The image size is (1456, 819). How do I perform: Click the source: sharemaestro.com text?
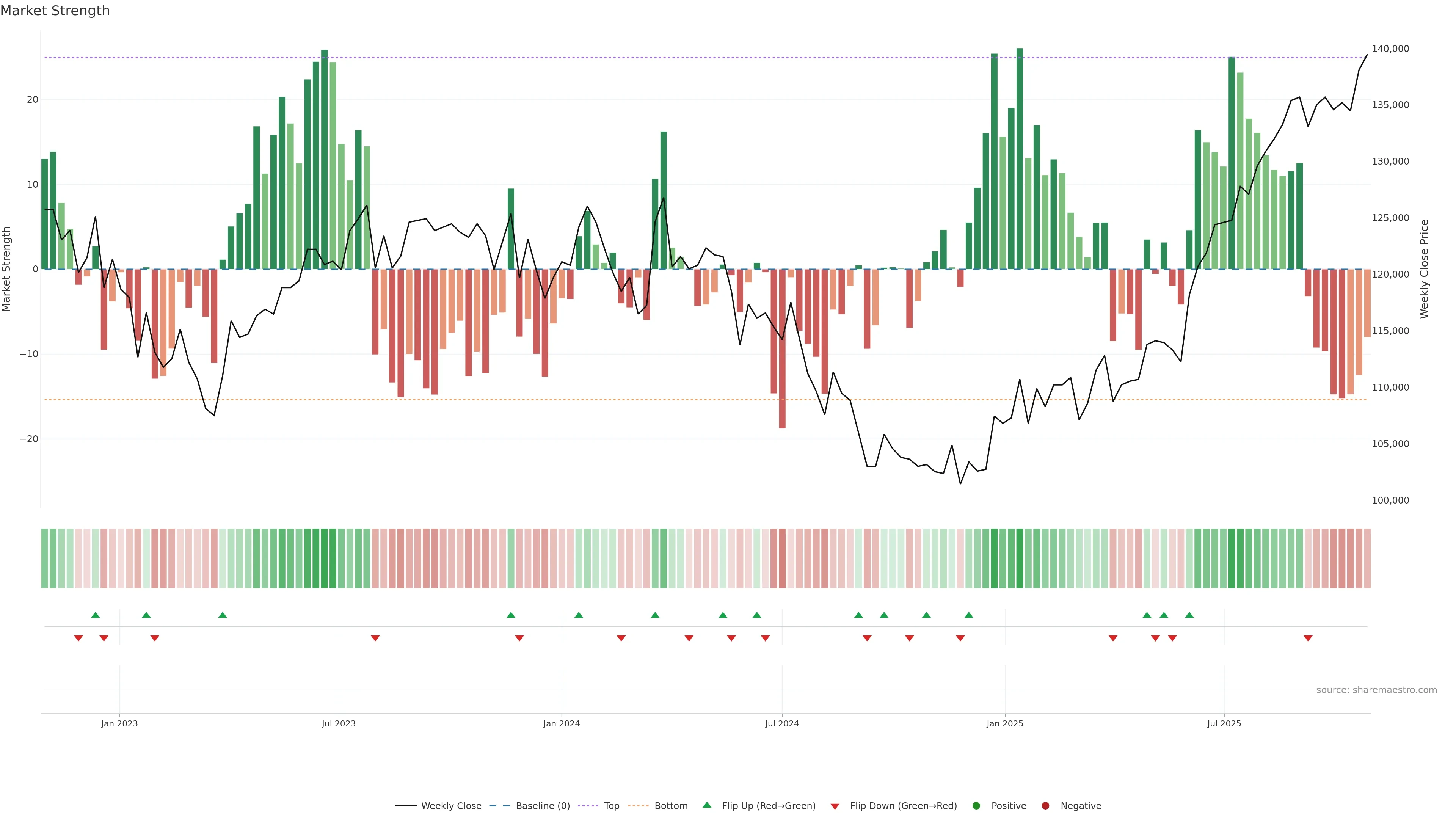point(1376,690)
